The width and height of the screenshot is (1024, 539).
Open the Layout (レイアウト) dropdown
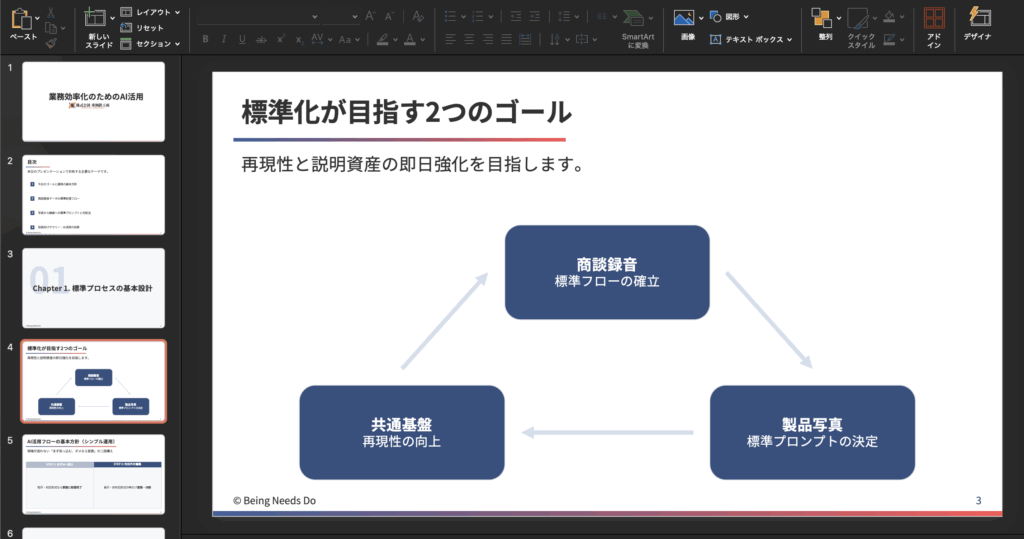[x=150, y=12]
